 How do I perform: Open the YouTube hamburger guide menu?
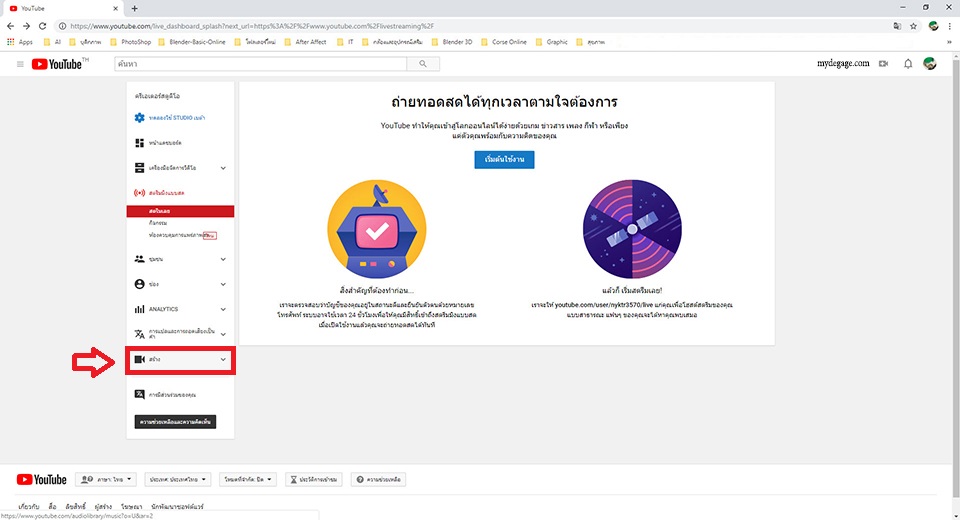click(x=20, y=64)
